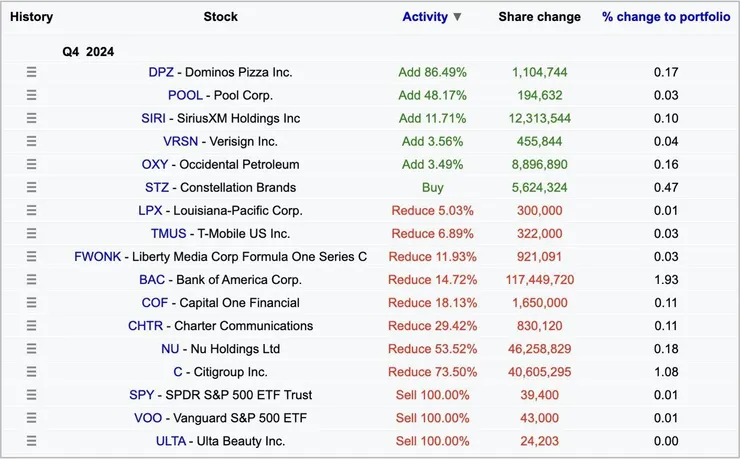Click the SPY ticker link
The image size is (740, 459).
click(x=142, y=395)
